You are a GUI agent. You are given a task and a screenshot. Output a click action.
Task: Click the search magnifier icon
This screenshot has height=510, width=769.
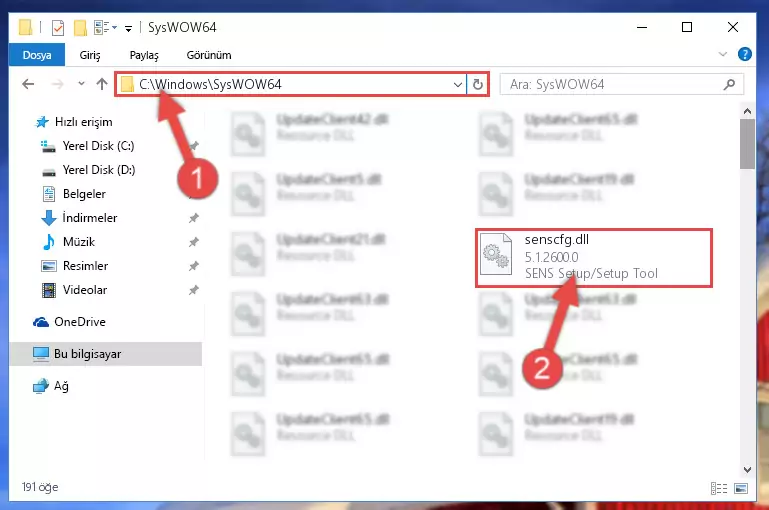[x=729, y=84]
